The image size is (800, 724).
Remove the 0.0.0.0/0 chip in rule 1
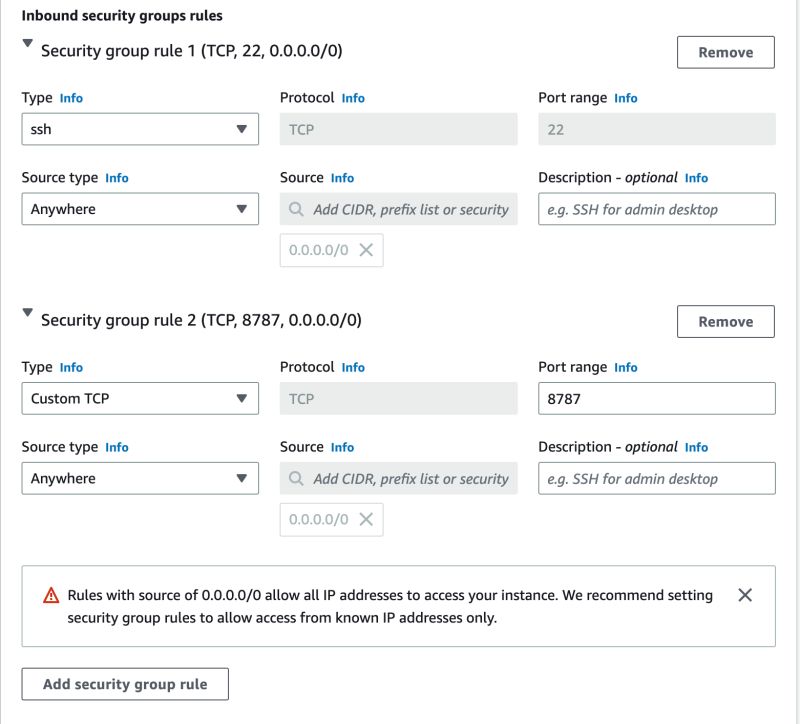click(x=366, y=250)
